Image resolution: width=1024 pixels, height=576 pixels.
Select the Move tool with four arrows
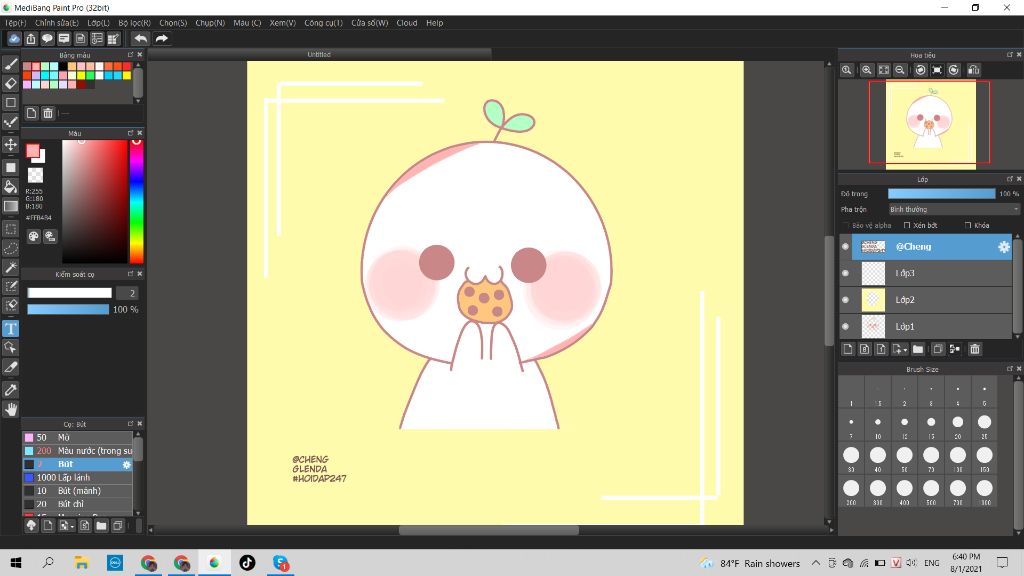[10, 144]
